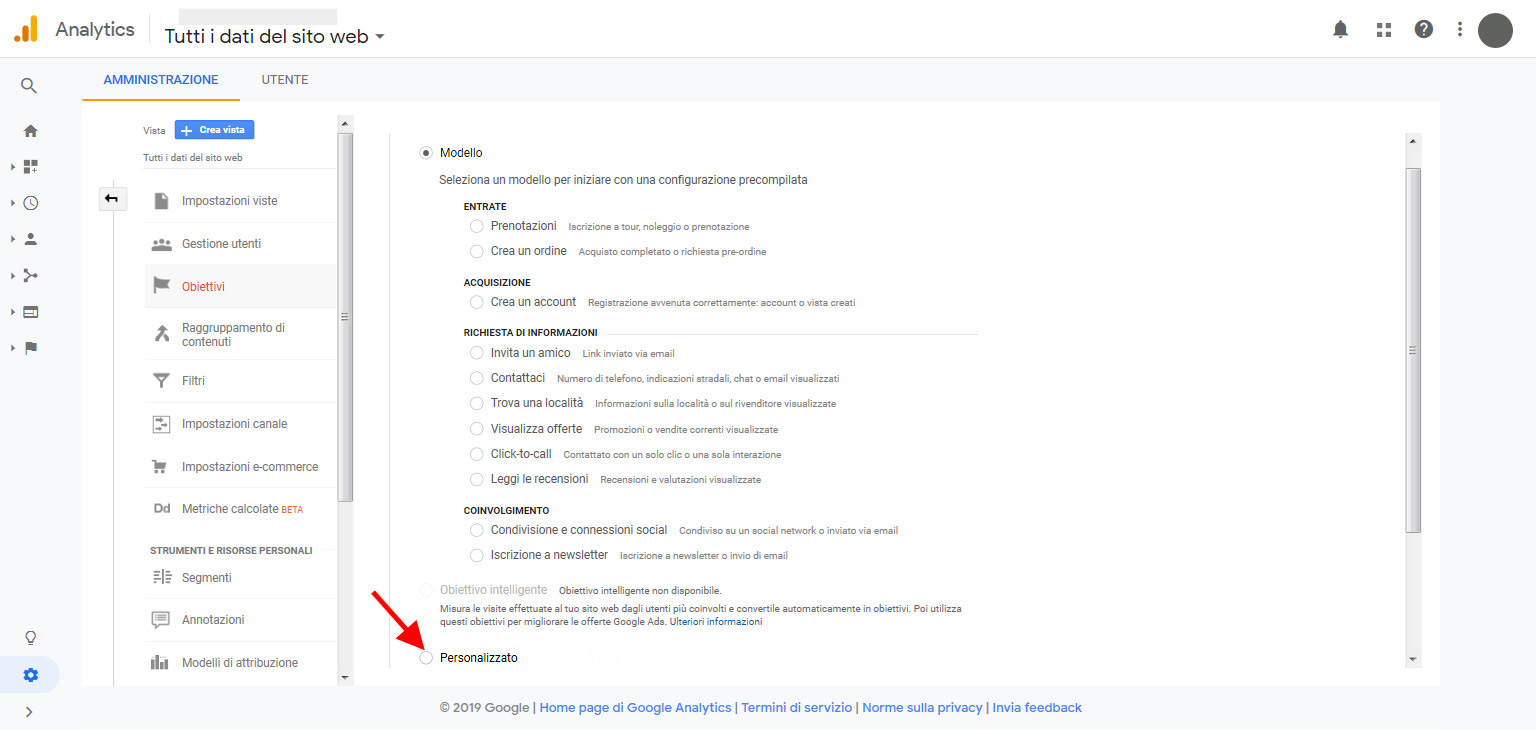The height and width of the screenshot is (730, 1536).
Task: Click the search magnifier icon in sidebar
Action: (x=29, y=86)
